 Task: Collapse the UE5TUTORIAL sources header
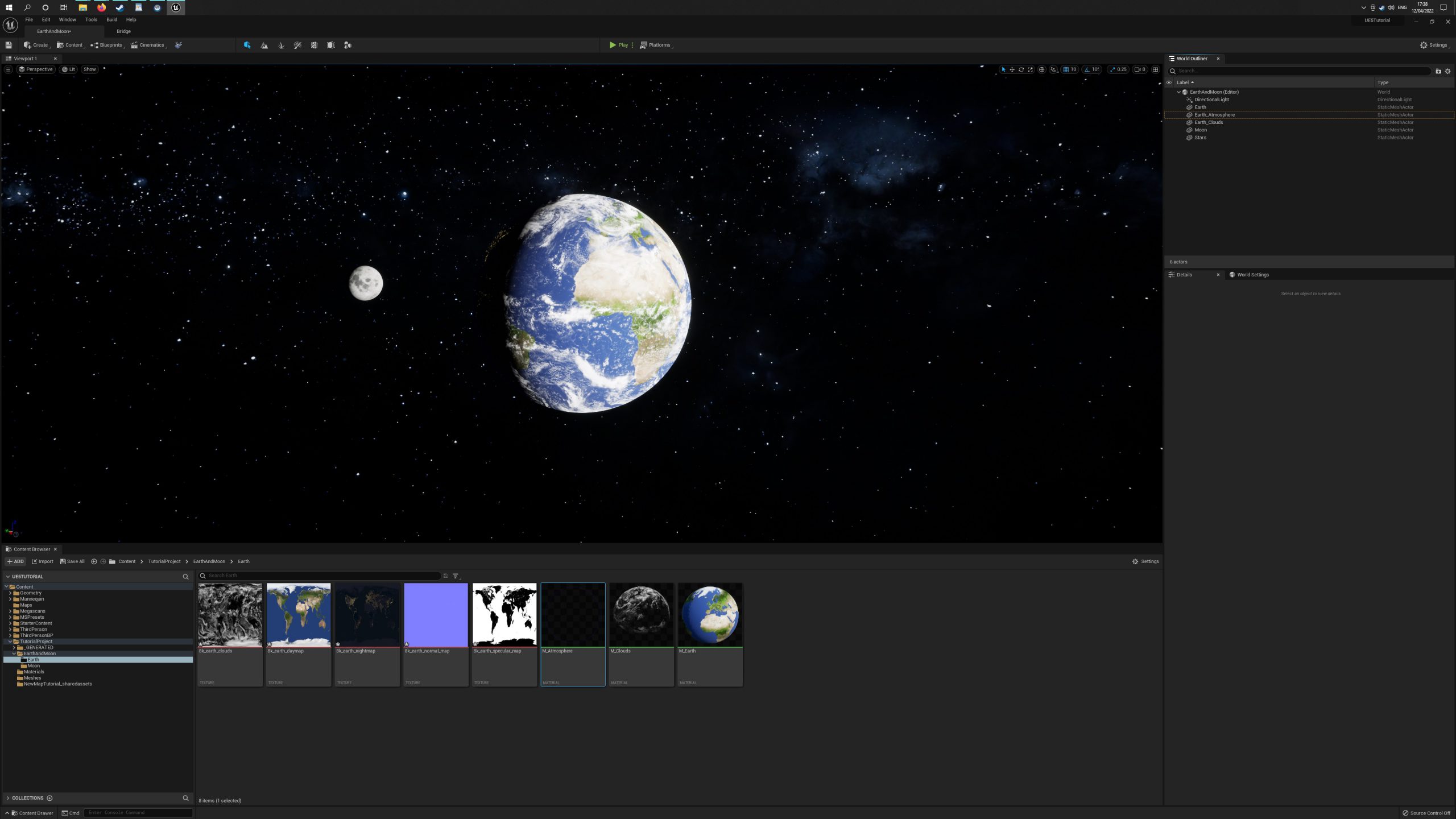[7, 577]
